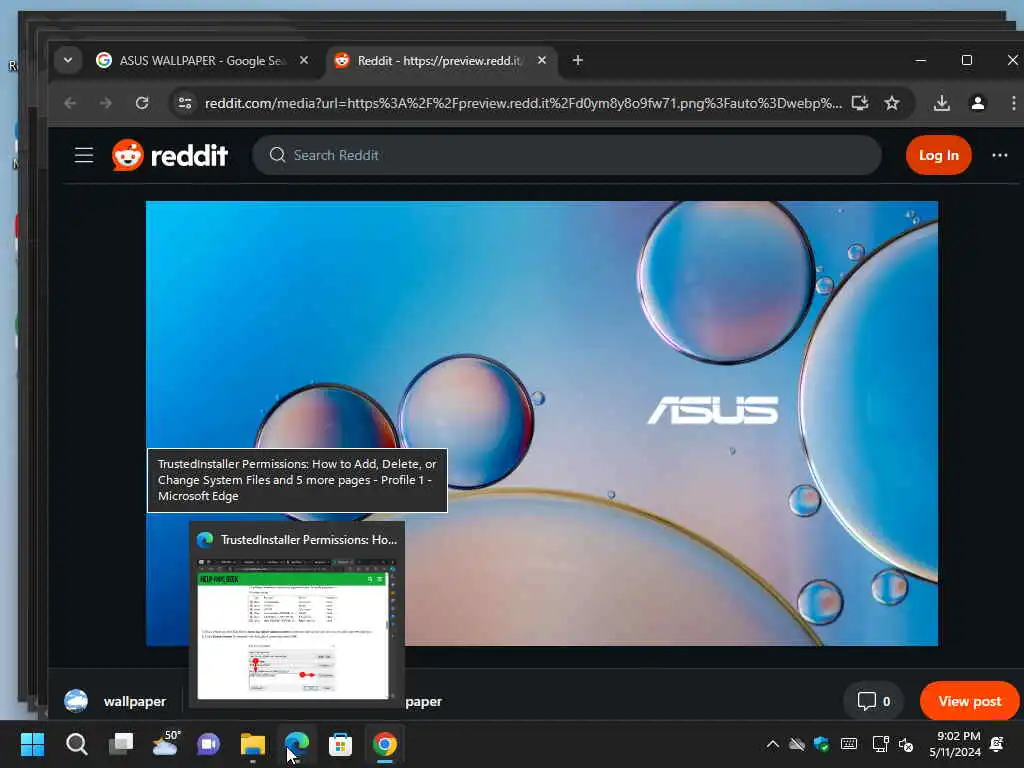Open the Teams Chat taskbar icon
The width and height of the screenshot is (1024, 768).
click(x=209, y=744)
